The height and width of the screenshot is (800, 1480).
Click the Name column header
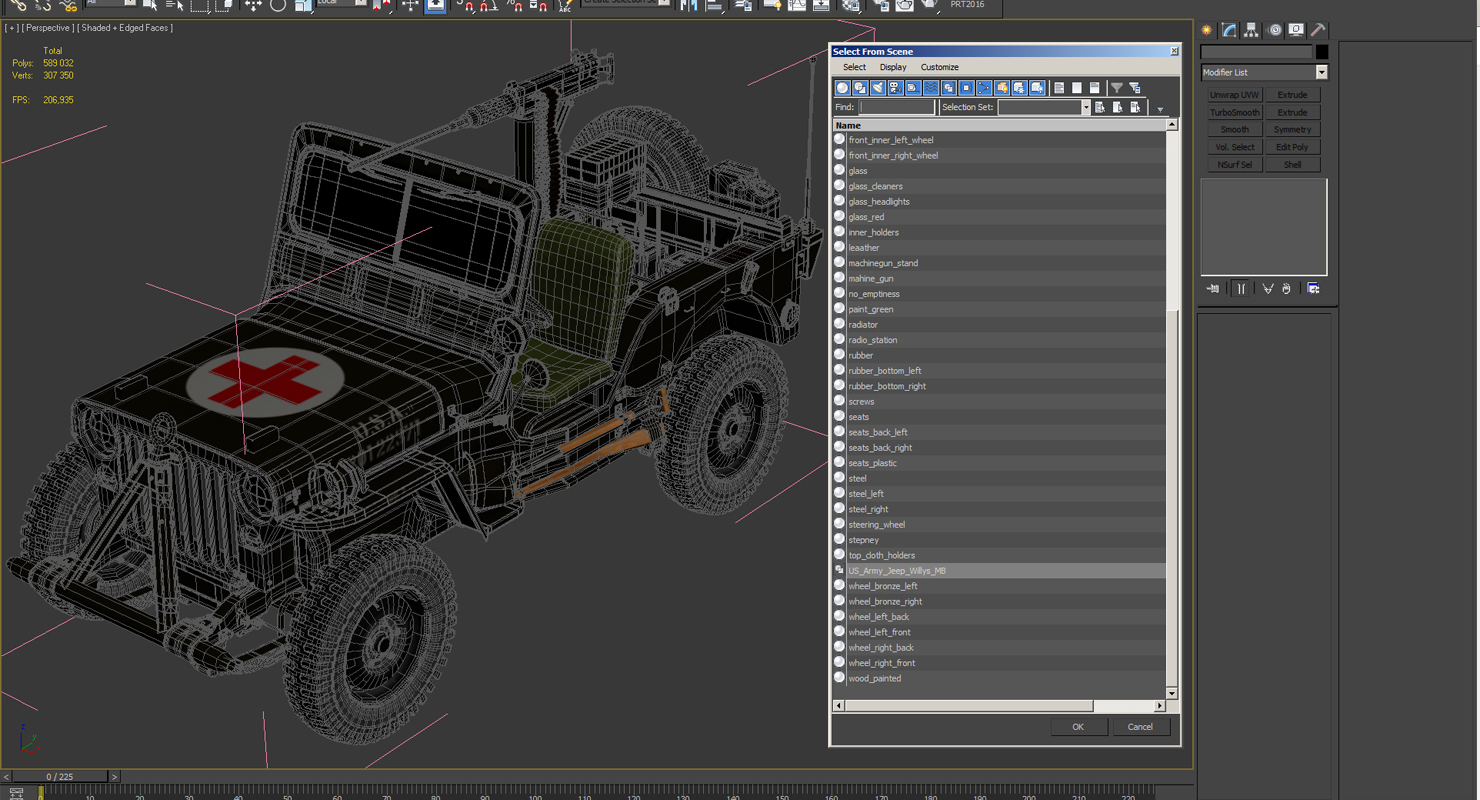click(x=999, y=125)
